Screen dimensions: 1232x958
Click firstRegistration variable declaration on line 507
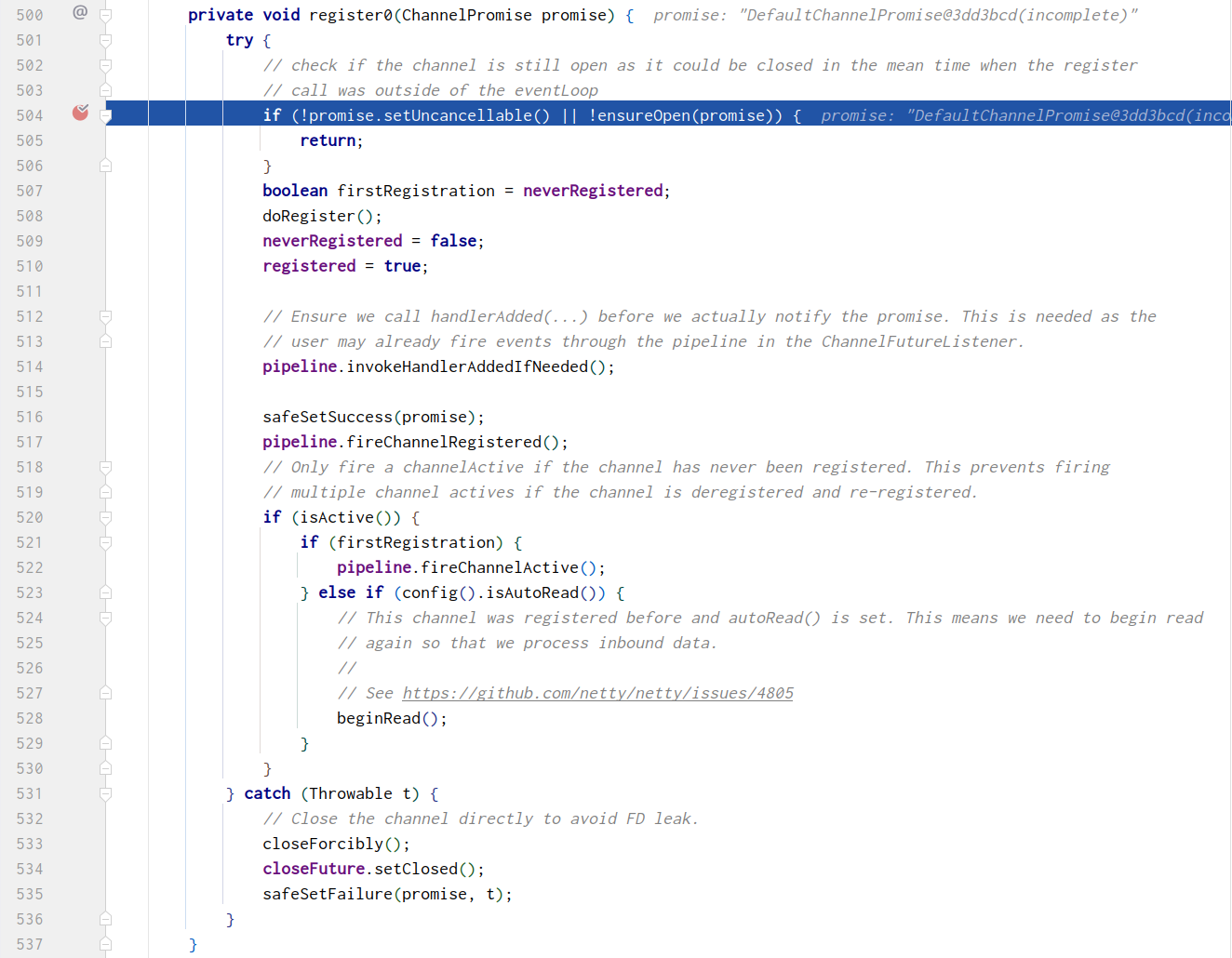(x=416, y=191)
